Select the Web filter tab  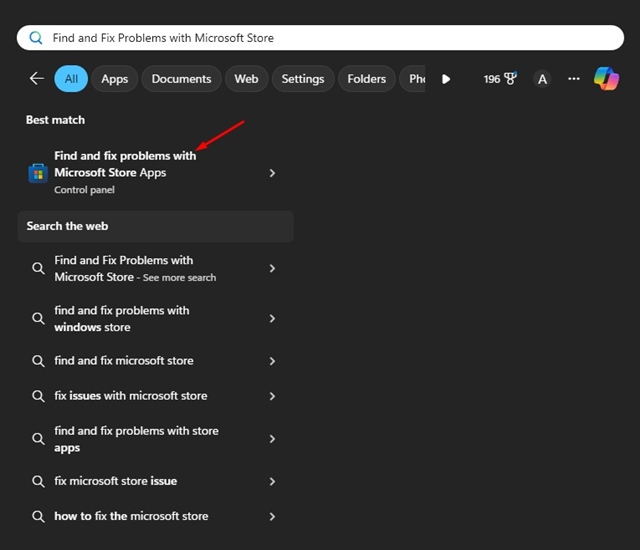tap(246, 79)
